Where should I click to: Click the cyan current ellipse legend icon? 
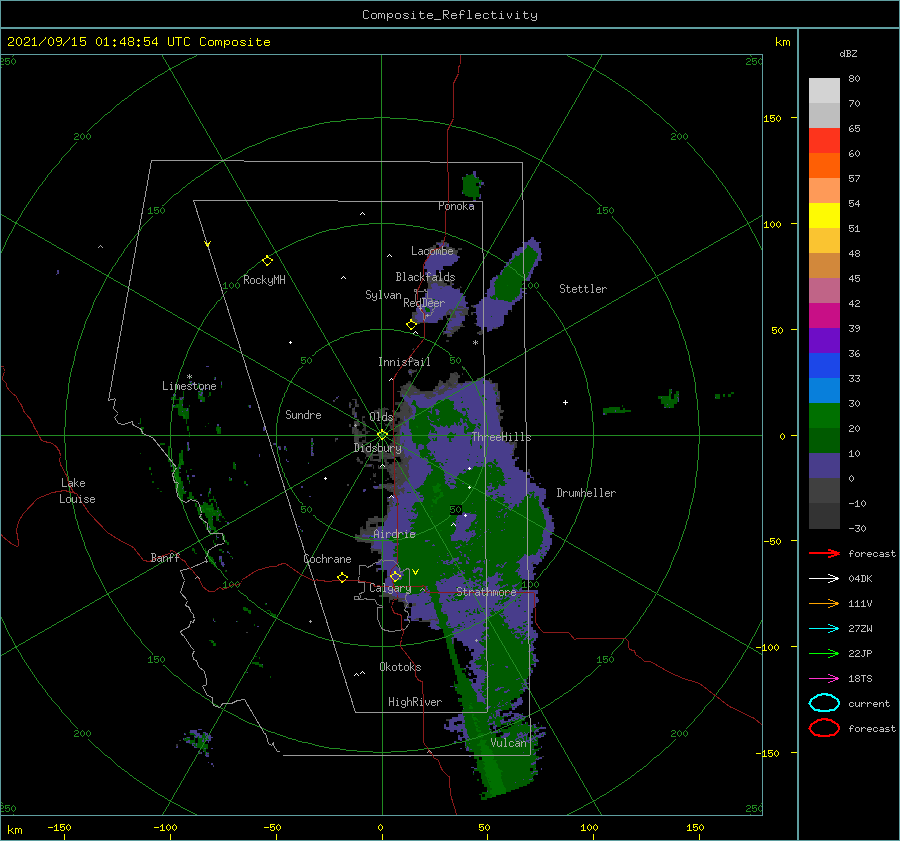(x=824, y=703)
